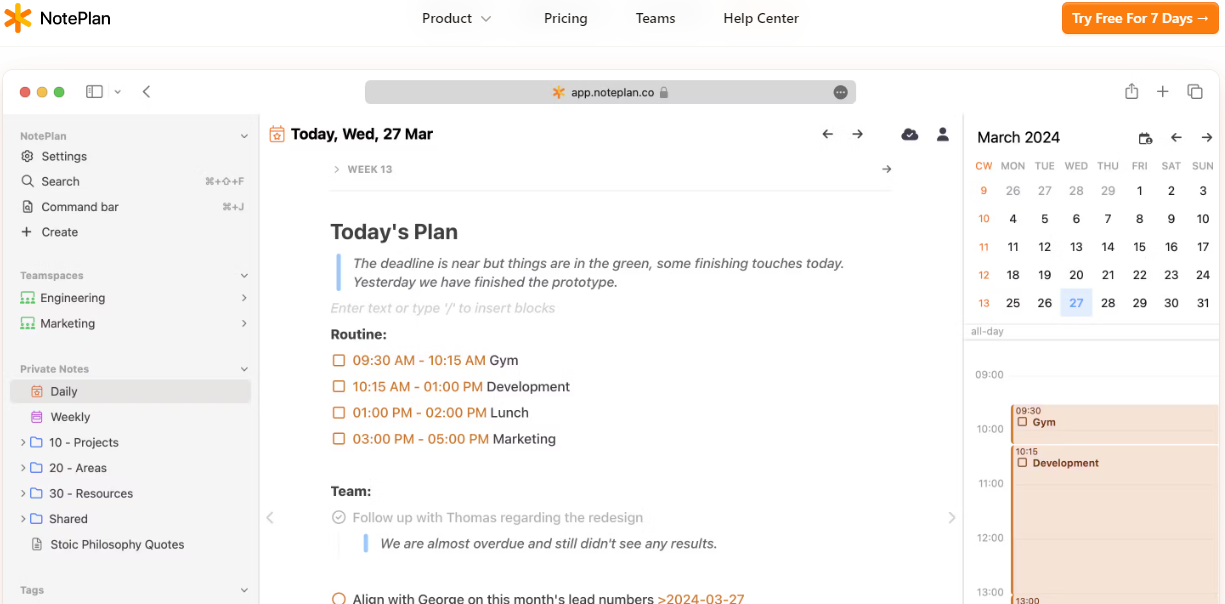Mark the Development block as done
This screenshot has width=1225, height=604.
339,386
